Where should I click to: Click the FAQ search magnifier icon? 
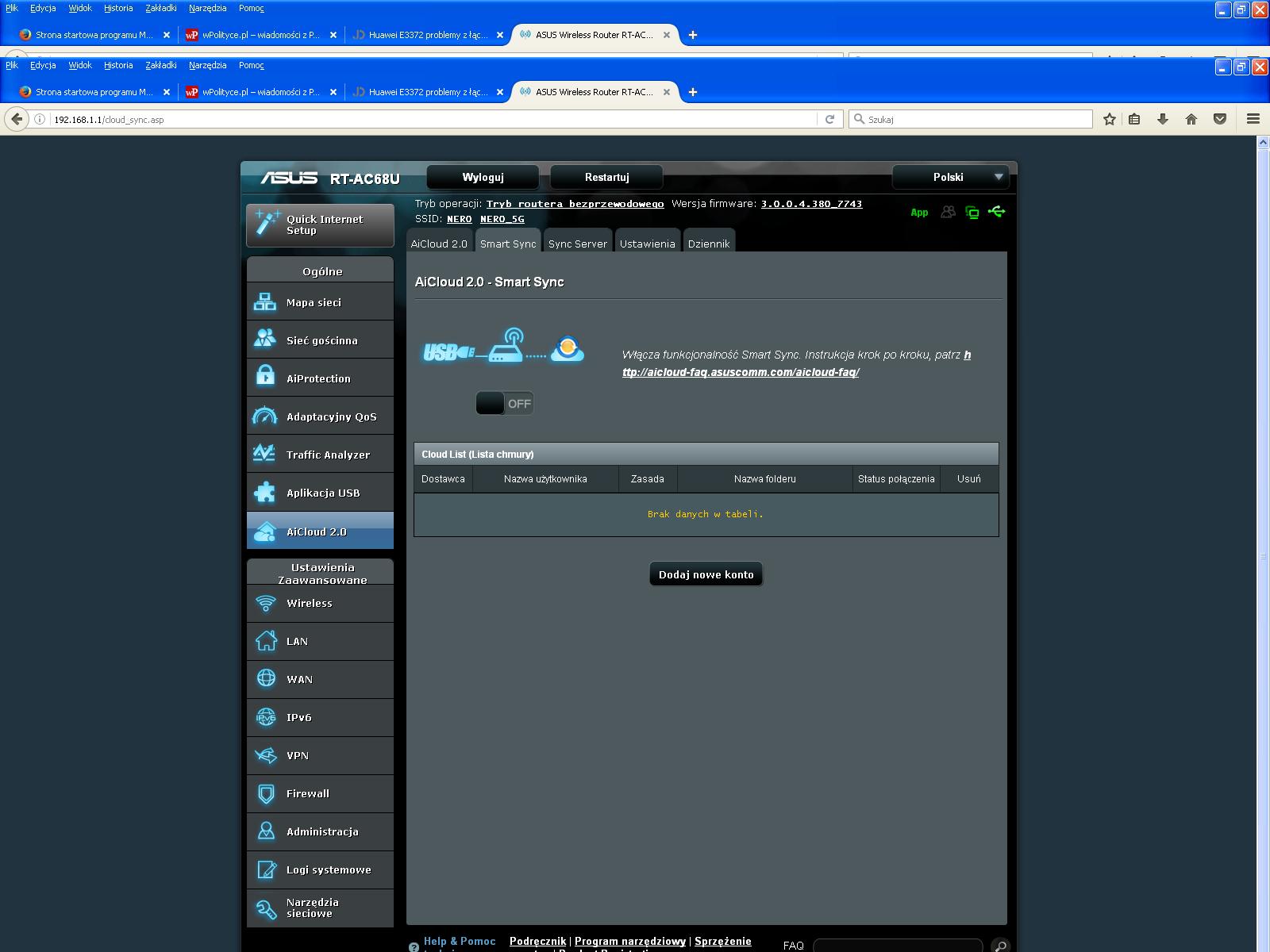[x=1000, y=946]
